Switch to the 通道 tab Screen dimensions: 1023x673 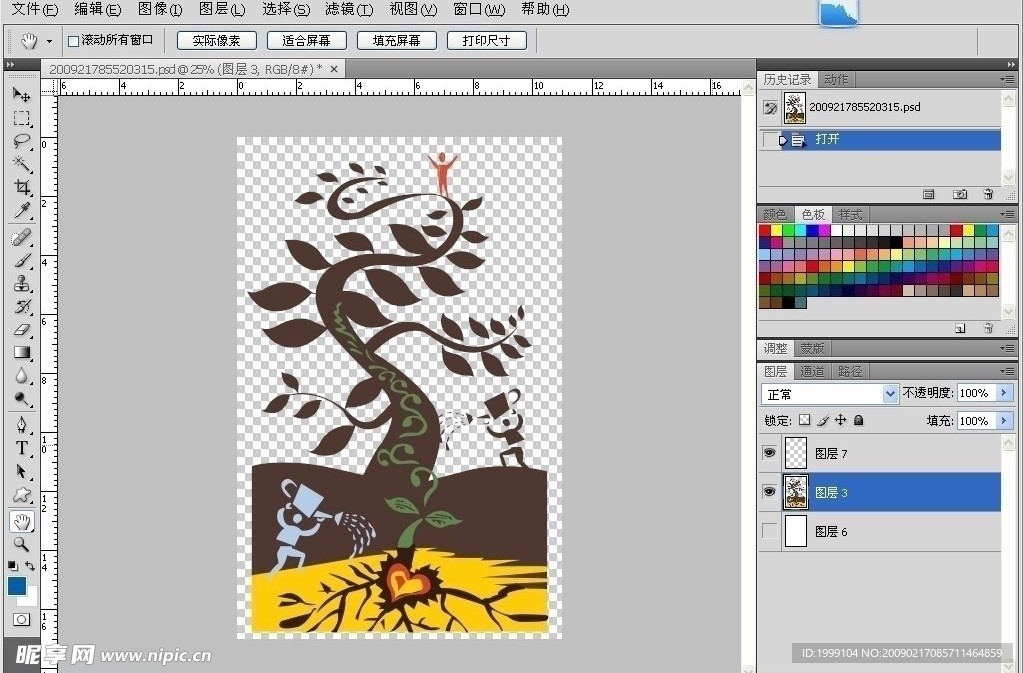(x=812, y=371)
